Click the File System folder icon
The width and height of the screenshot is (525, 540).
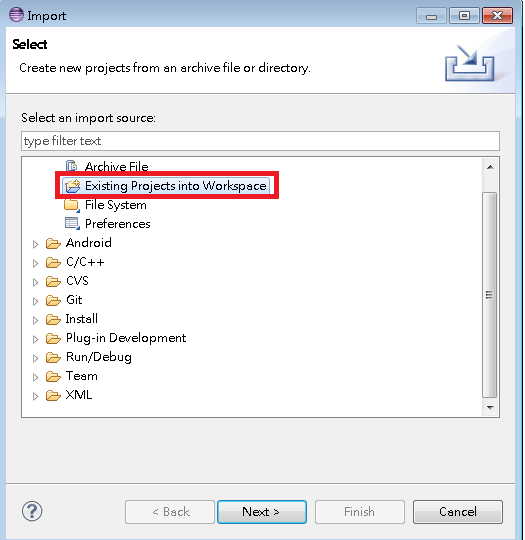tap(72, 205)
